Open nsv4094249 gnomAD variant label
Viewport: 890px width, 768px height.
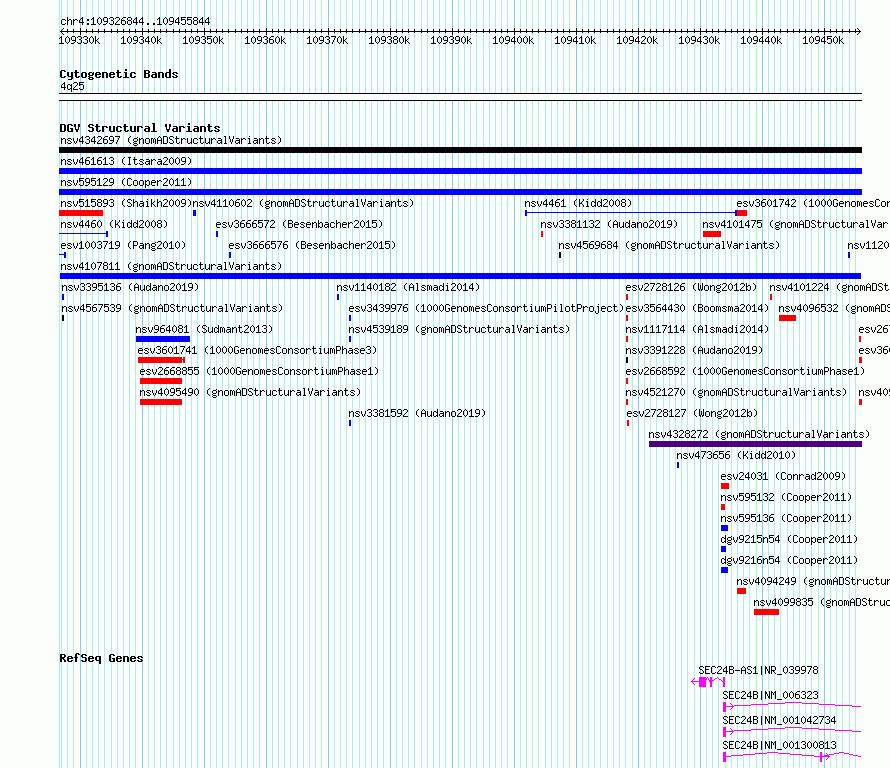[813, 581]
